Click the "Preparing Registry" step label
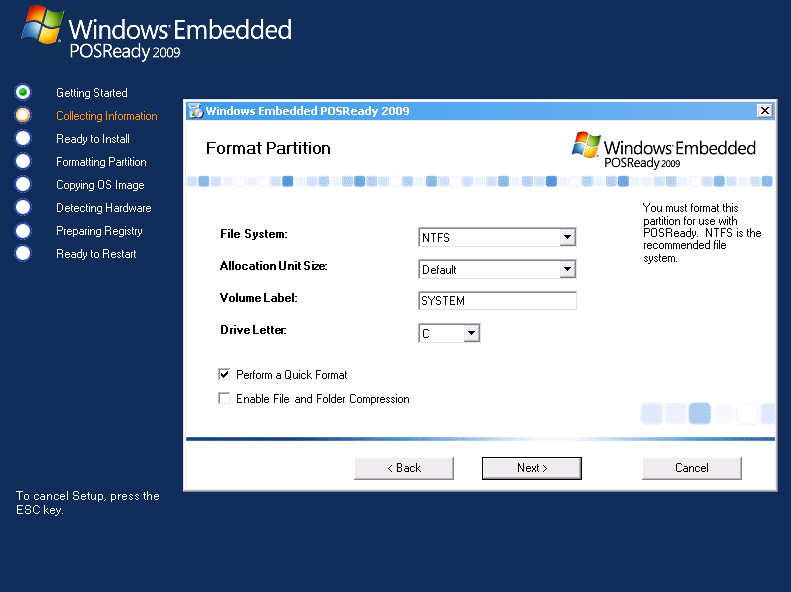This screenshot has height=592, width=791. [x=99, y=231]
